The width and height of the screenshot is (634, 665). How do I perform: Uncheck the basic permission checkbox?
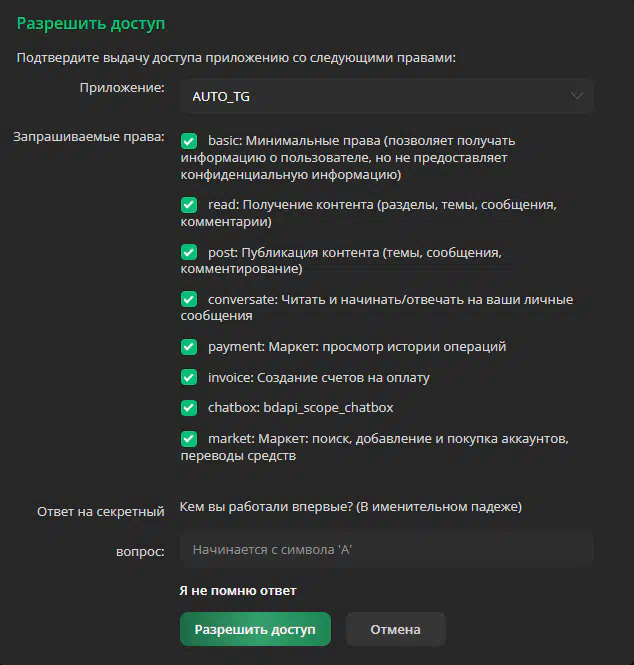tap(189, 141)
